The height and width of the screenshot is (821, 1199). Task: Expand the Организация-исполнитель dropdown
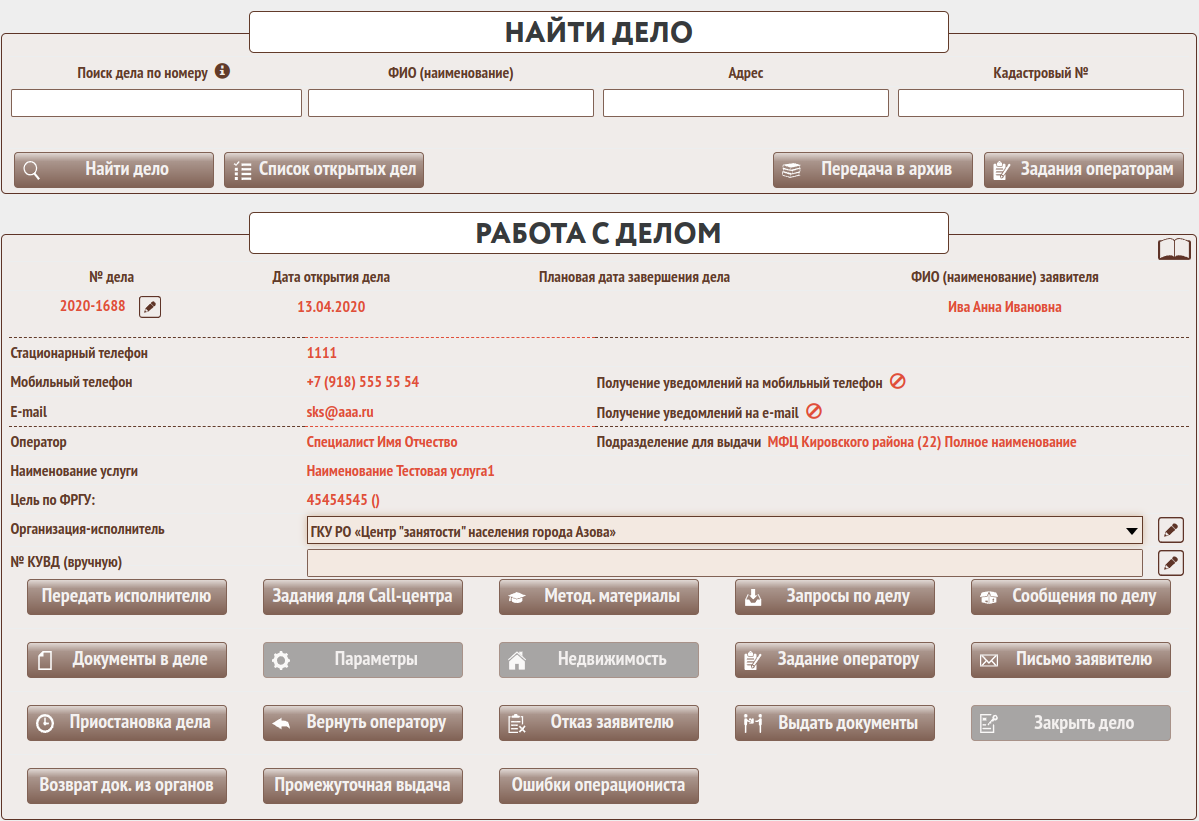pos(1131,531)
